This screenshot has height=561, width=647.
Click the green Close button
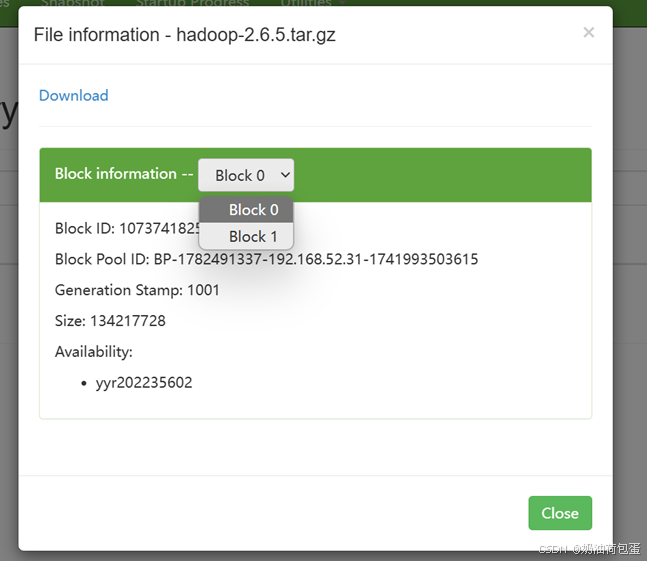click(x=560, y=513)
